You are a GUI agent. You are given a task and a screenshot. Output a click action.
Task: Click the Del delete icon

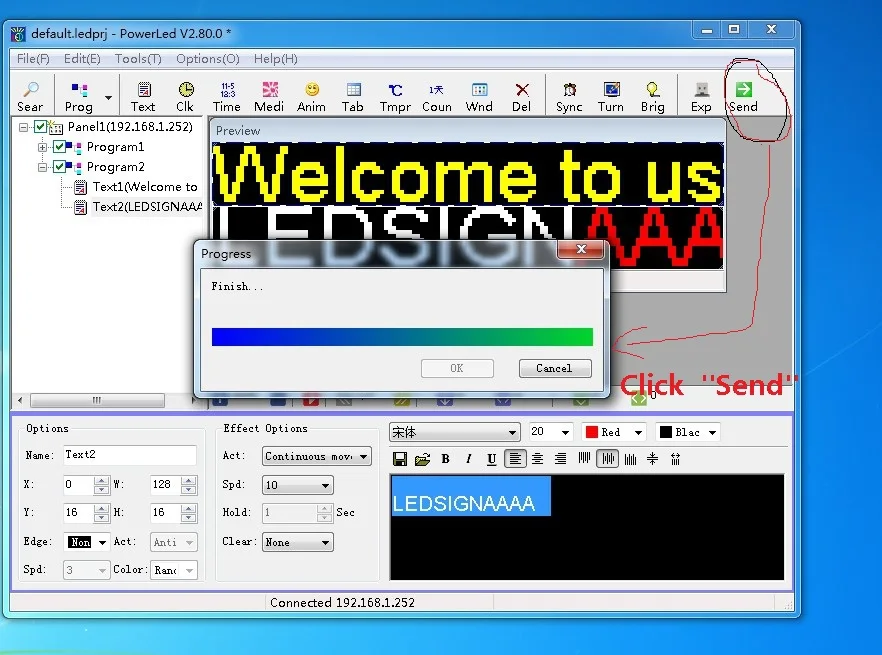[x=521, y=96]
